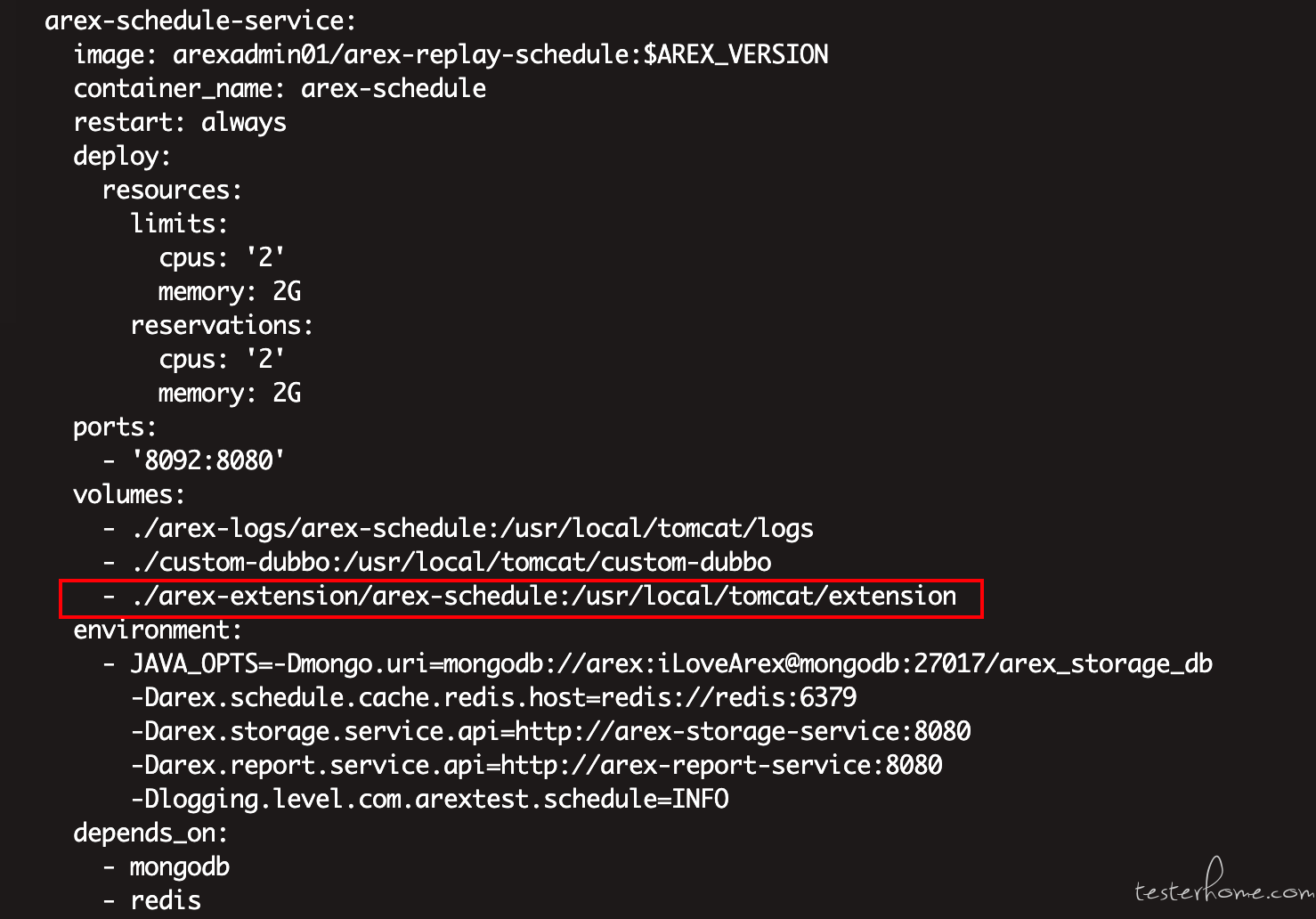Select the container_name arex-schedule line
The width and height of the screenshot is (1316, 919).
(x=280, y=88)
